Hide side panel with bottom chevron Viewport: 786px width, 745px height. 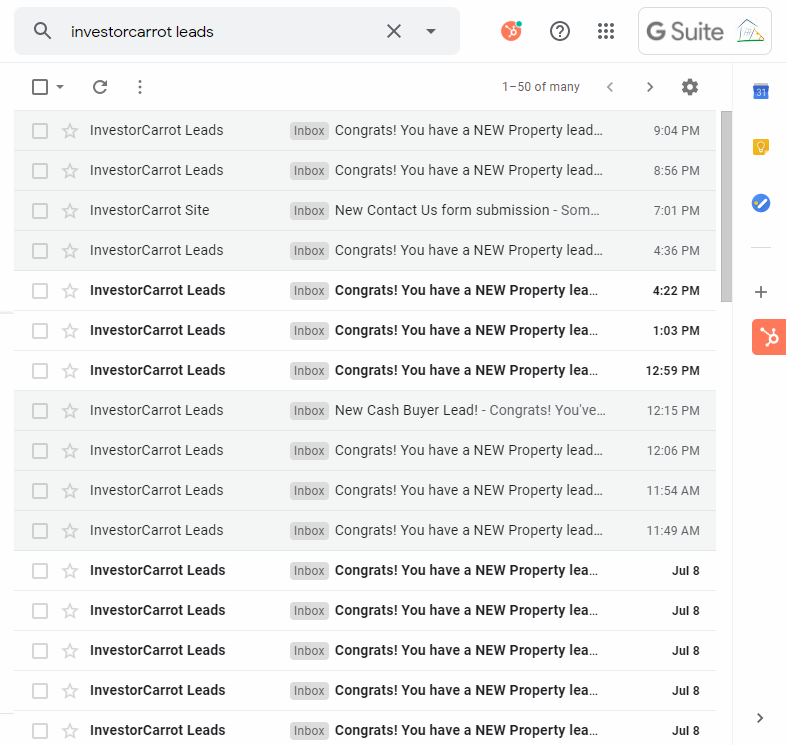(760, 718)
